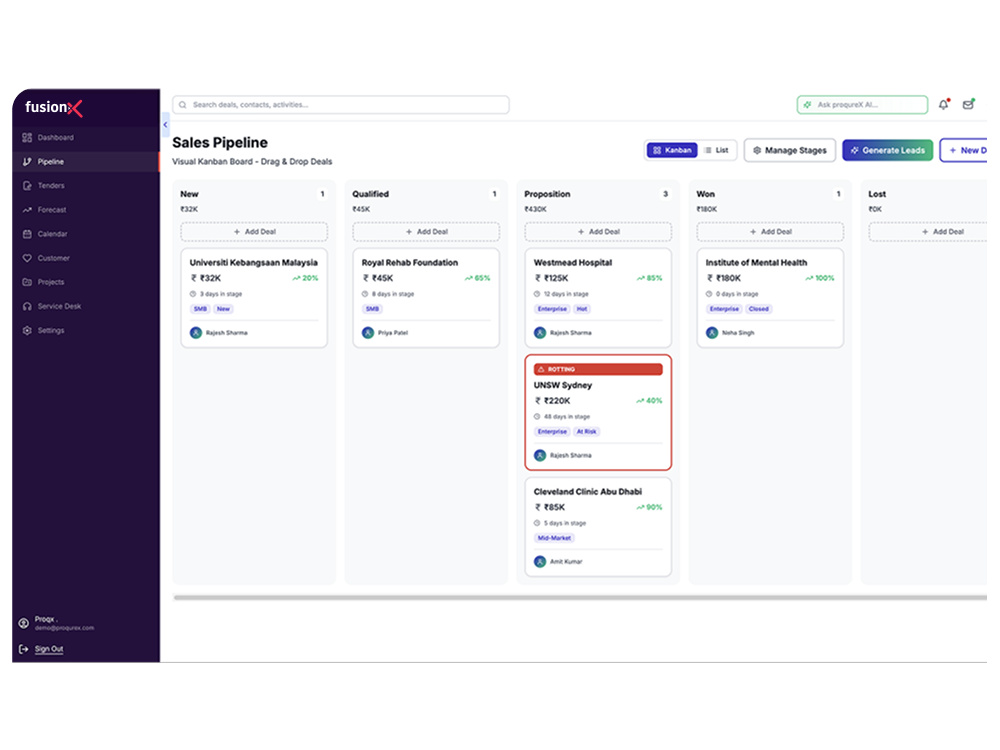Open the Royal Rehab Foundation deal
1000x750 pixels.
click(x=426, y=298)
